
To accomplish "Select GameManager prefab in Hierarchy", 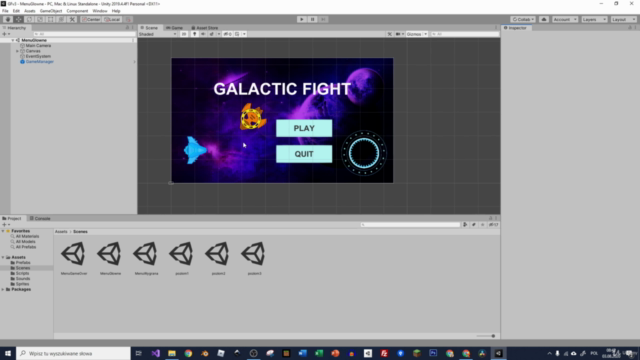I will click(x=40, y=62).
